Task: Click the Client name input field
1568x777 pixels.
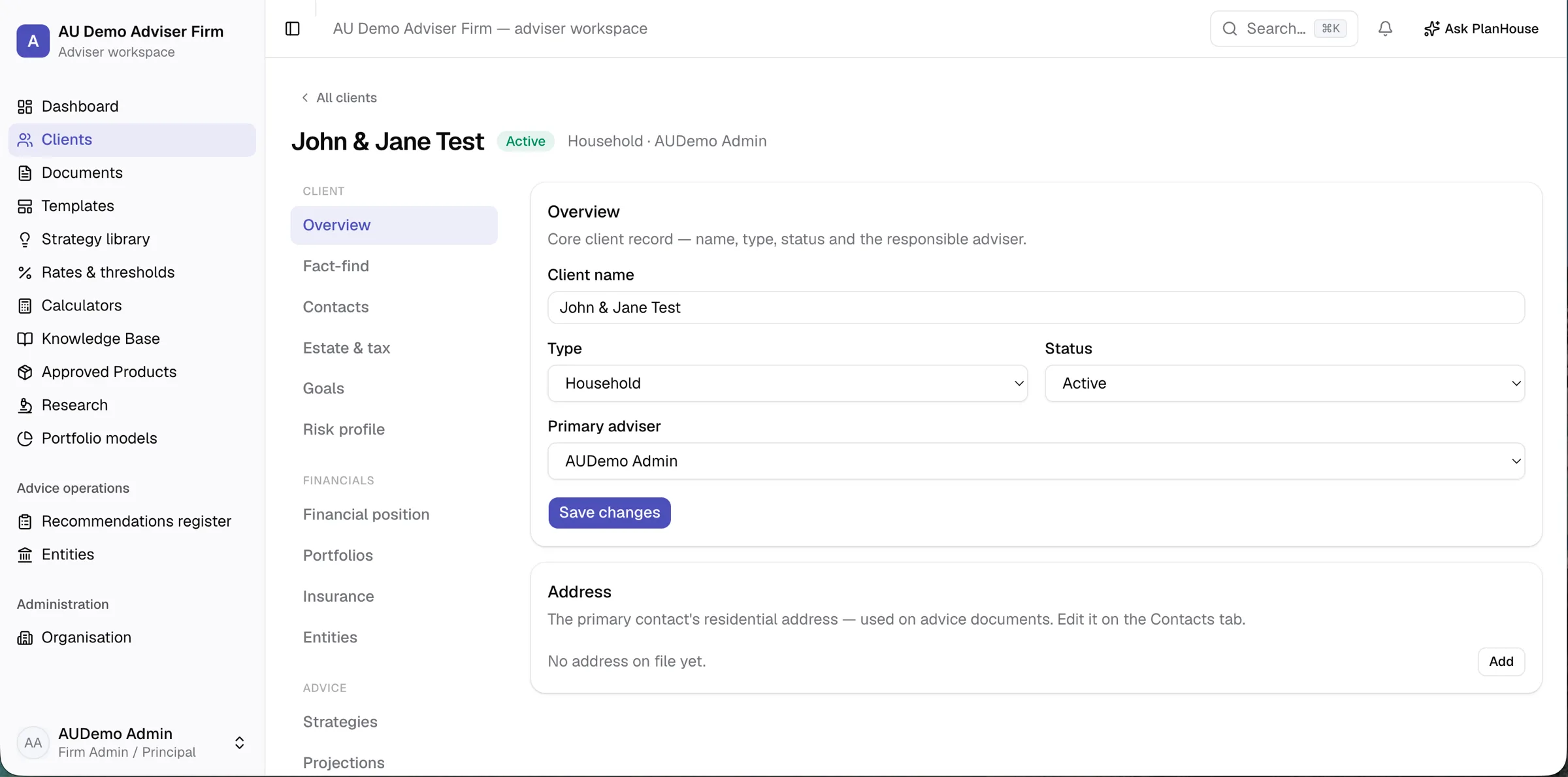Action: (1036, 308)
